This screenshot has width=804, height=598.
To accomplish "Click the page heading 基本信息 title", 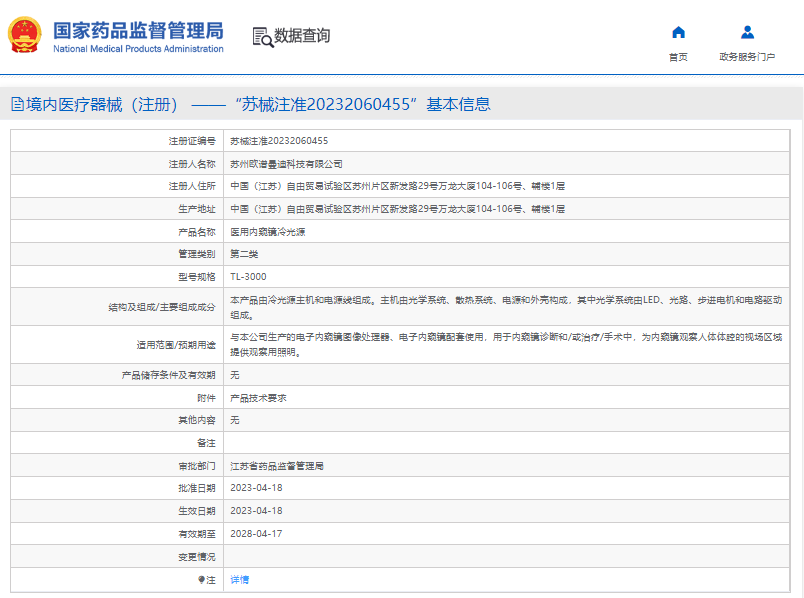I will pyautogui.click(x=458, y=104).
